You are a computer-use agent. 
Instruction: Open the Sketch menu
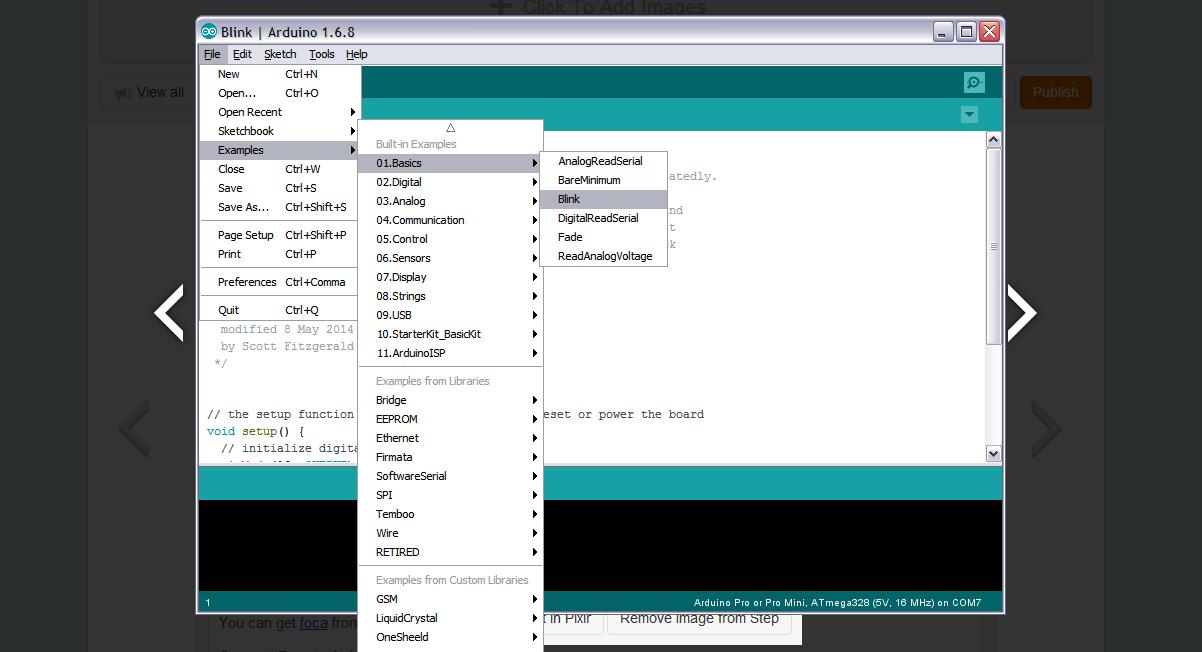coord(280,54)
